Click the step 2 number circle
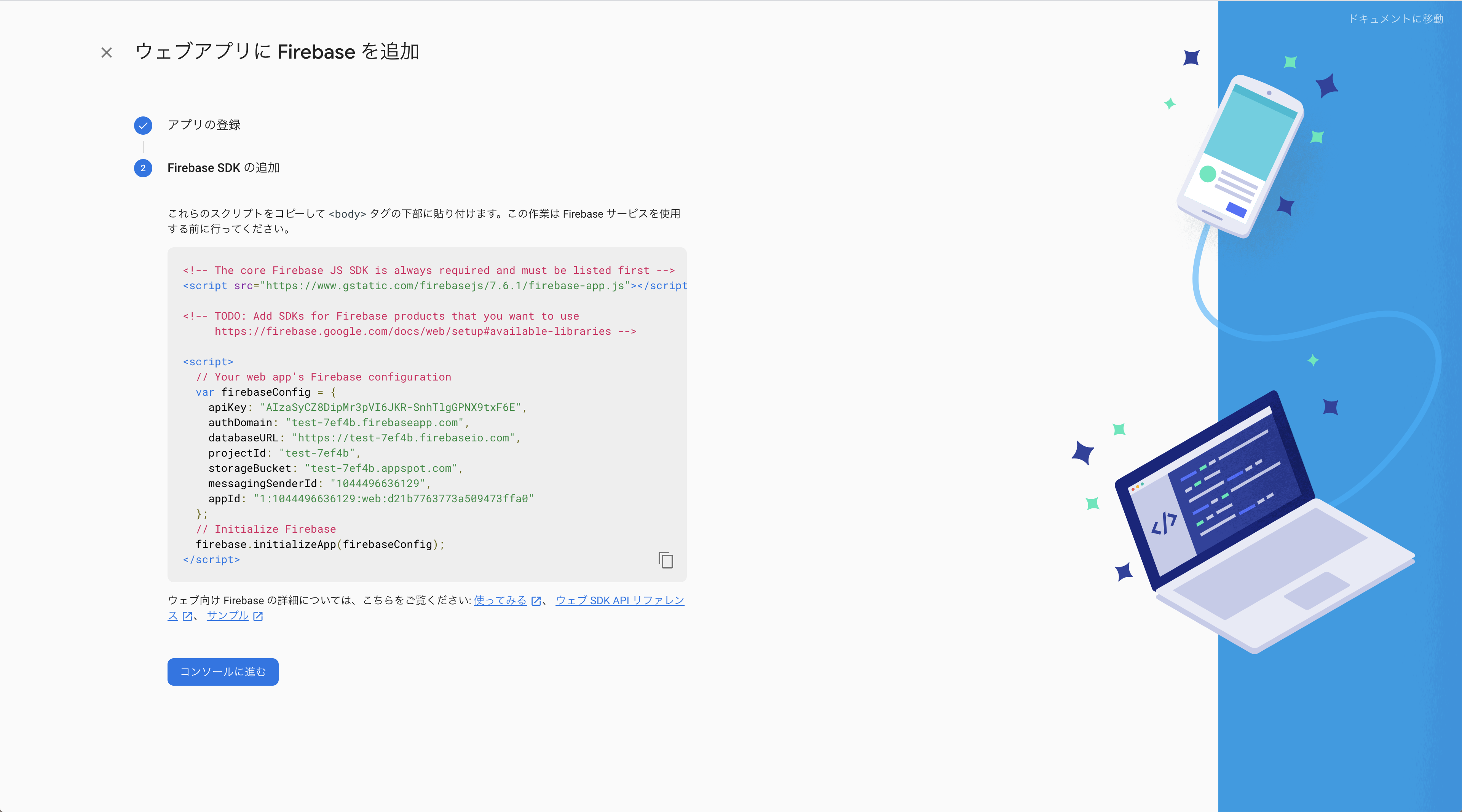Viewport: 1462px width, 812px height. click(x=143, y=168)
